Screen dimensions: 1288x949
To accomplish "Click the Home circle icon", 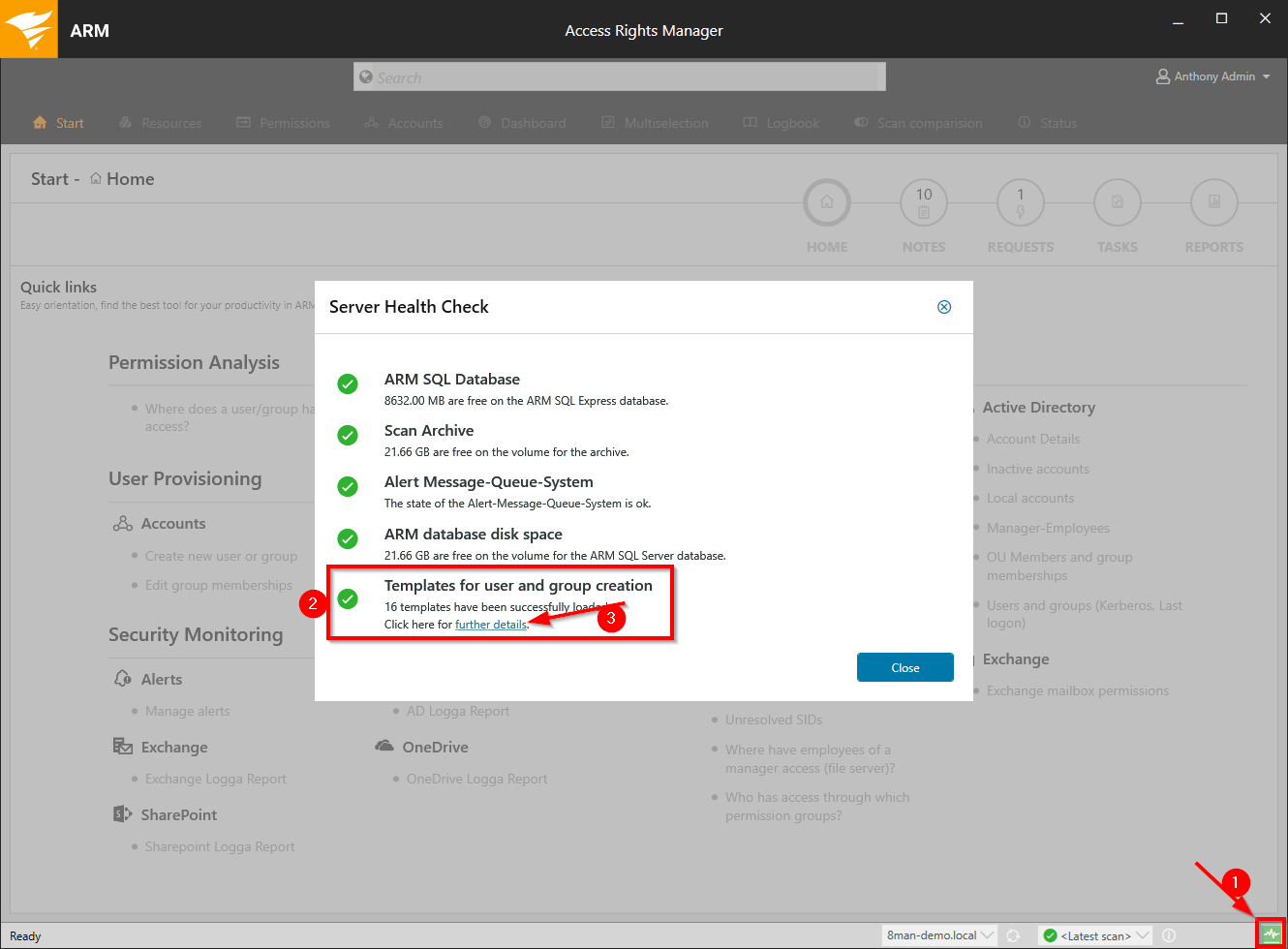I will tap(826, 203).
